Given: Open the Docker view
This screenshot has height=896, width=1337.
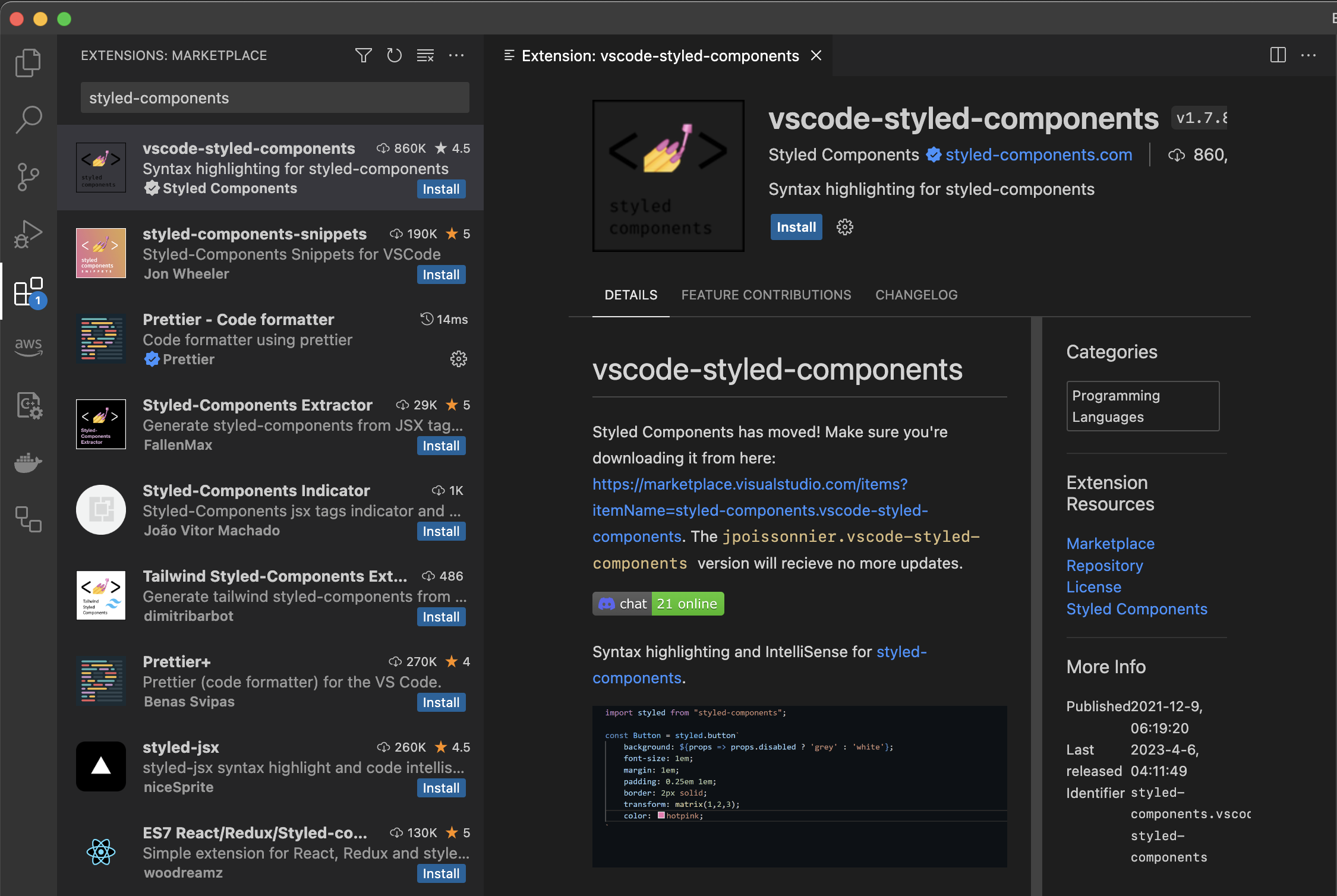Looking at the screenshot, I should point(28,462).
